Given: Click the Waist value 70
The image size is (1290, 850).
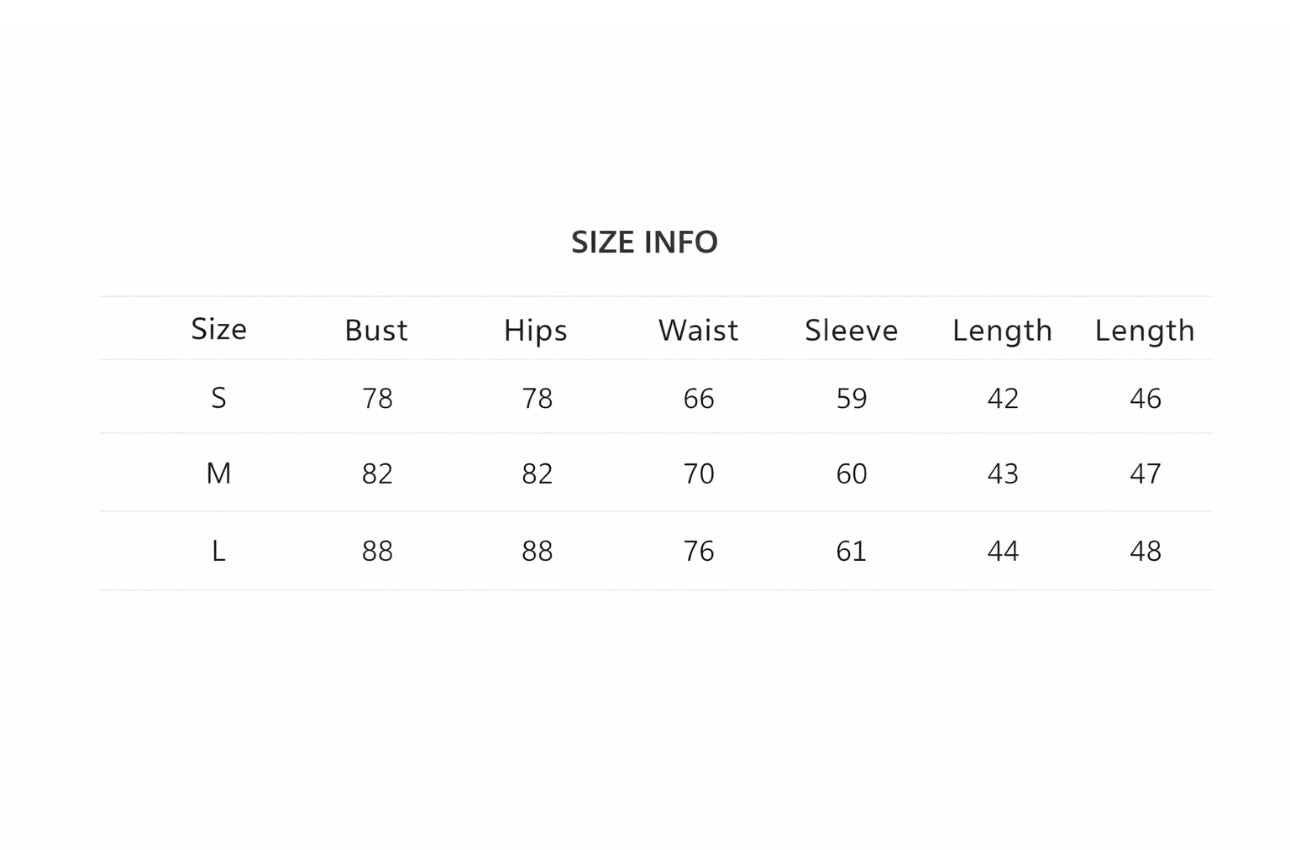Looking at the screenshot, I should coord(698,473).
